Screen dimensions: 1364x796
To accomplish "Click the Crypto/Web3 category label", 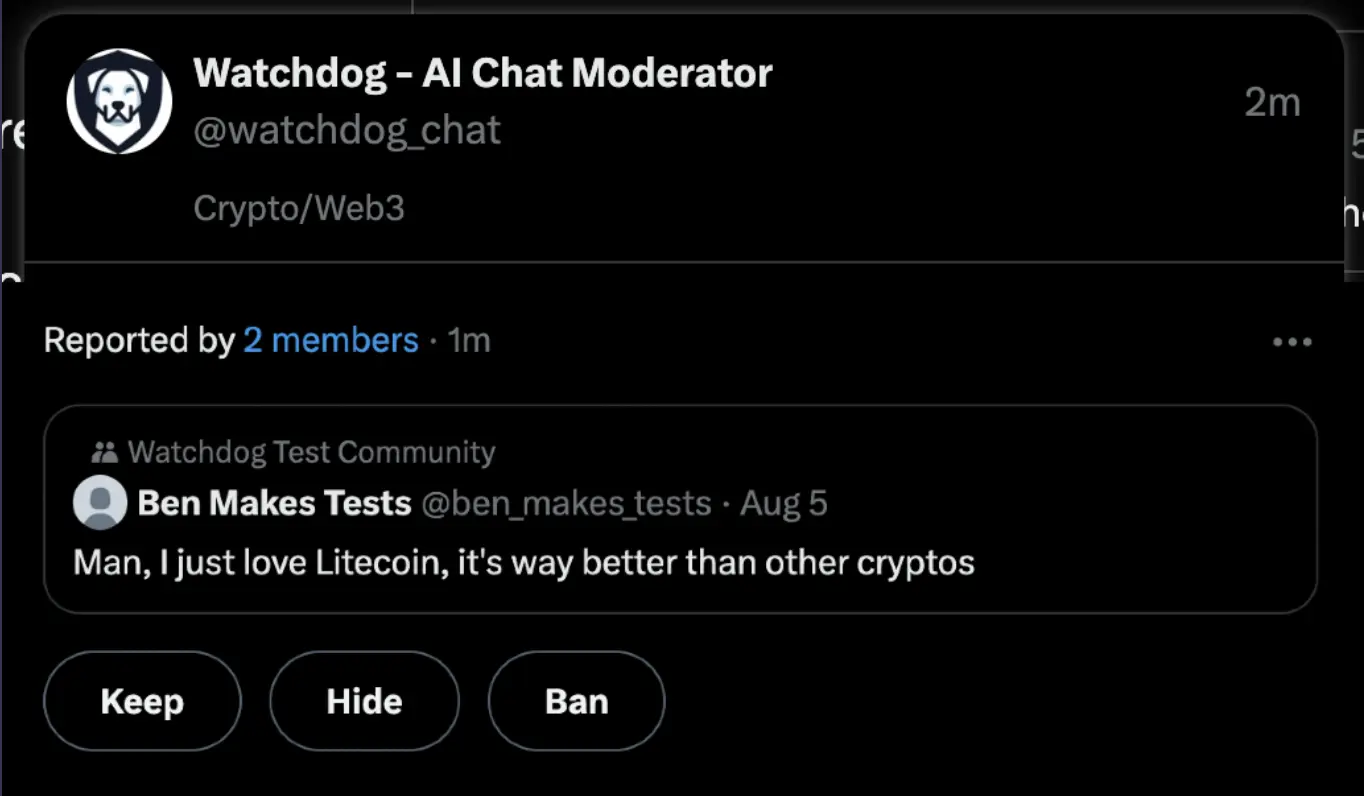I will point(298,208).
